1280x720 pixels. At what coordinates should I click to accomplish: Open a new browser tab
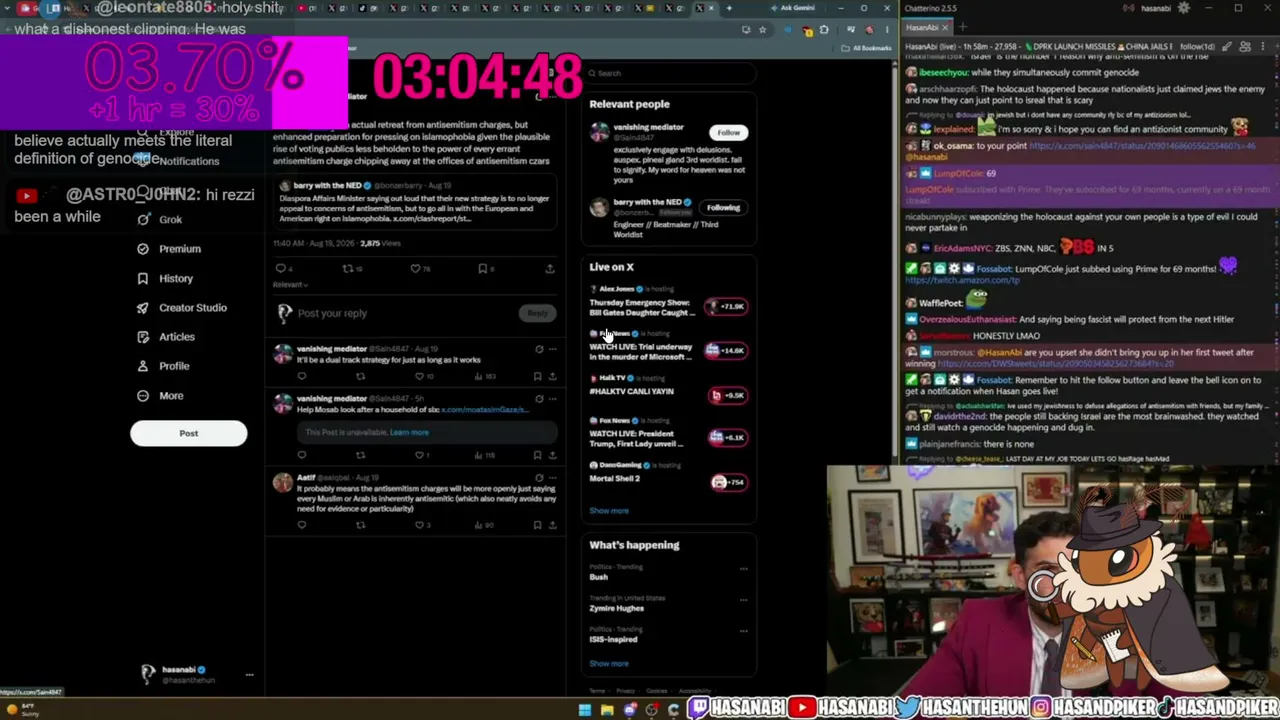tap(729, 8)
